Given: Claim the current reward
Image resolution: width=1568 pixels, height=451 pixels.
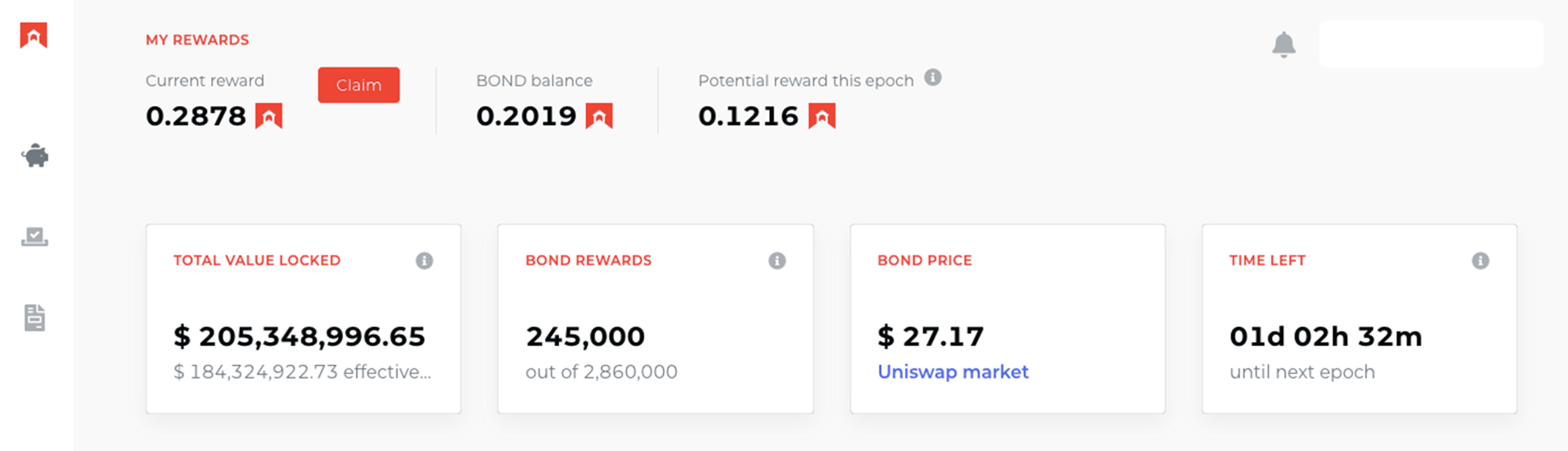Looking at the screenshot, I should (x=358, y=85).
